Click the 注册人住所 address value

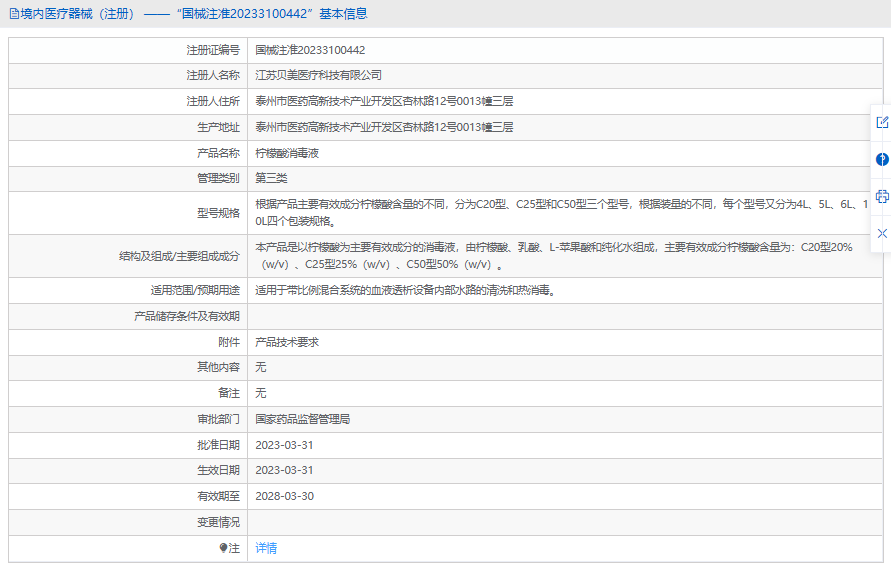click(384, 101)
